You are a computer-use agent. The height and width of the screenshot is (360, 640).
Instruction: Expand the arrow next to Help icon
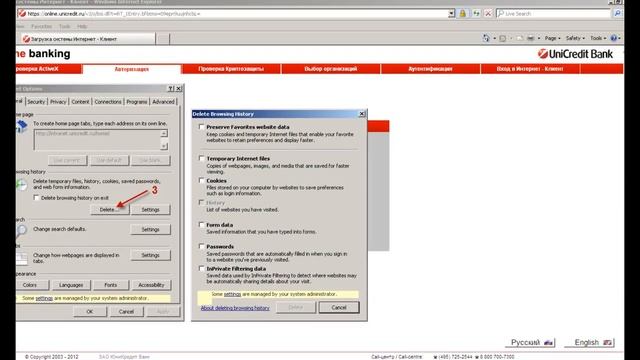[620, 38]
